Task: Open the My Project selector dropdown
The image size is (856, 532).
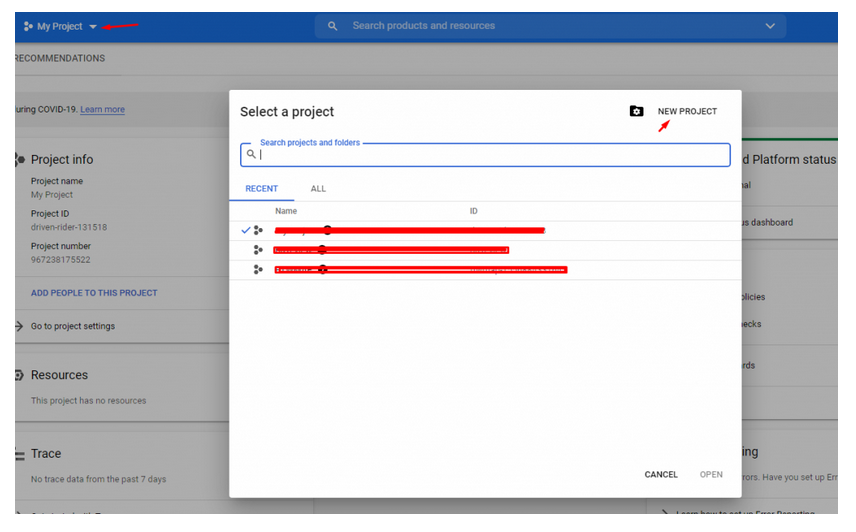Action: pyautogui.click(x=60, y=26)
